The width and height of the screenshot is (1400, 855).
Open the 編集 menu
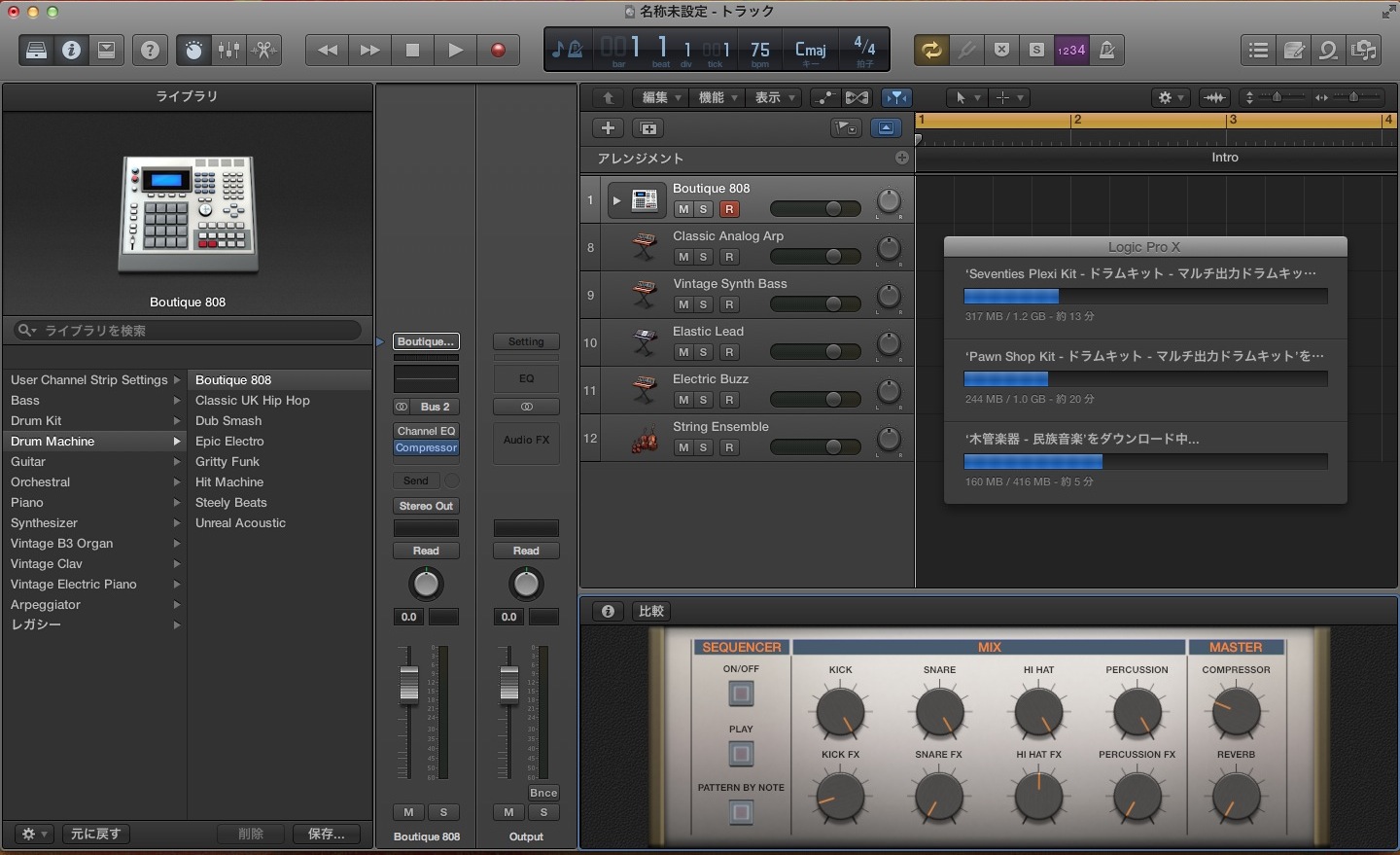tap(661, 97)
